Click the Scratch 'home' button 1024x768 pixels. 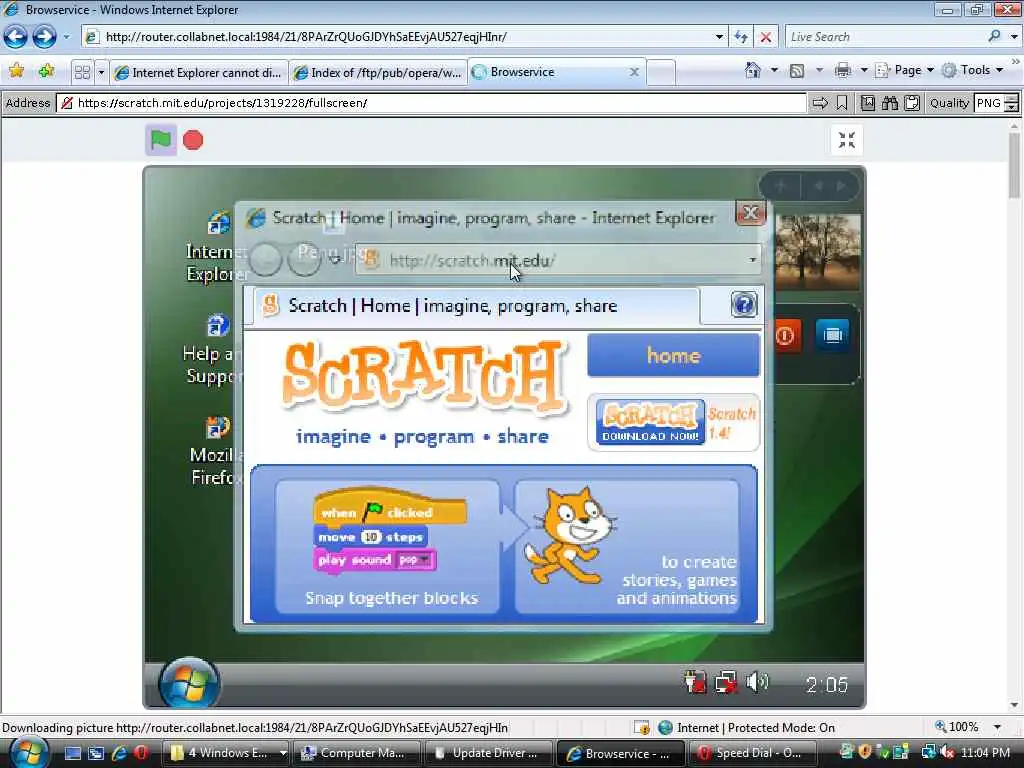click(673, 355)
